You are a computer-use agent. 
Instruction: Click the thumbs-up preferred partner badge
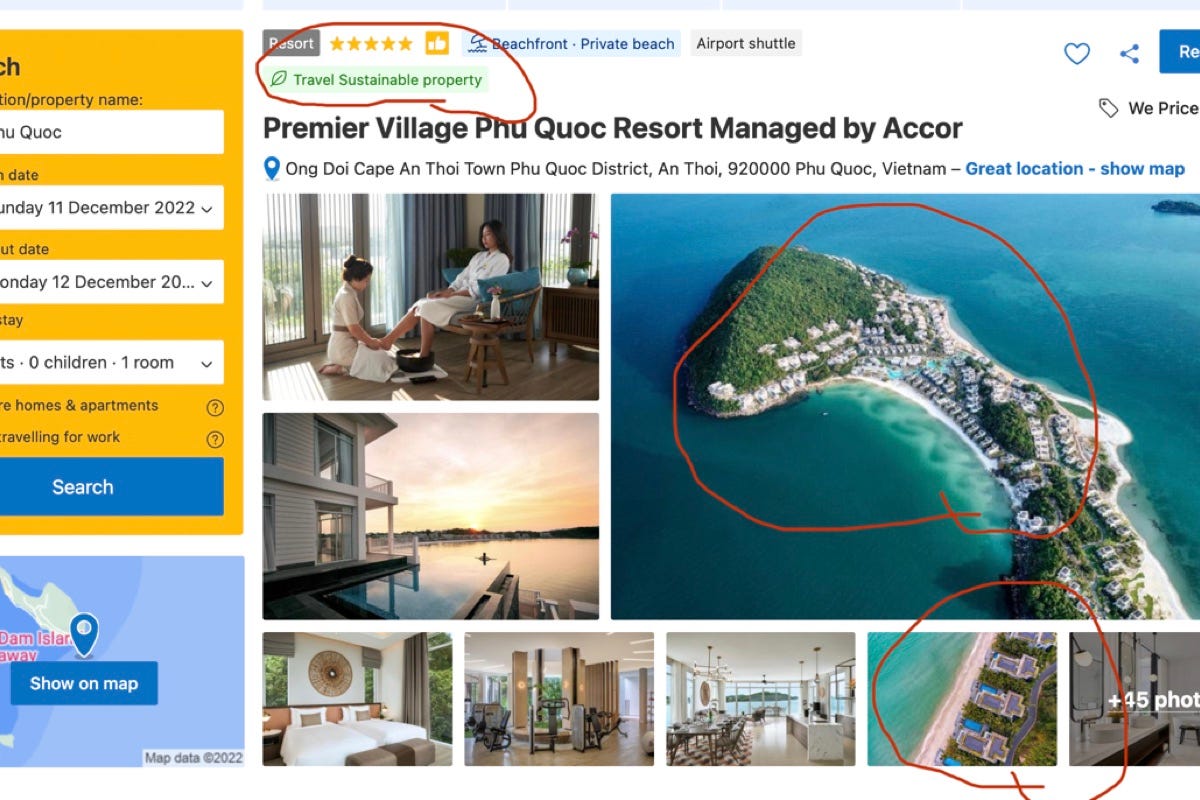pos(437,43)
